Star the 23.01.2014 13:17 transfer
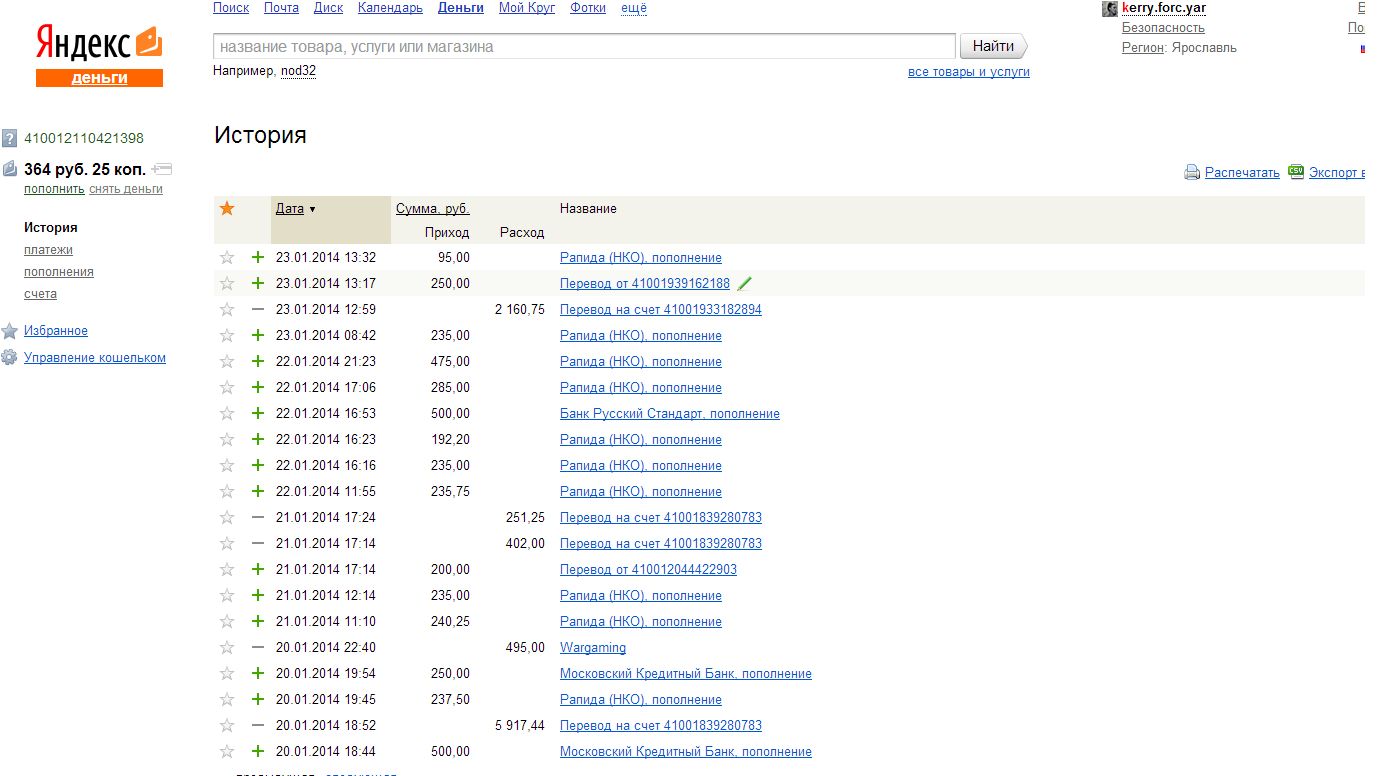The image size is (1393, 776). pyautogui.click(x=227, y=283)
